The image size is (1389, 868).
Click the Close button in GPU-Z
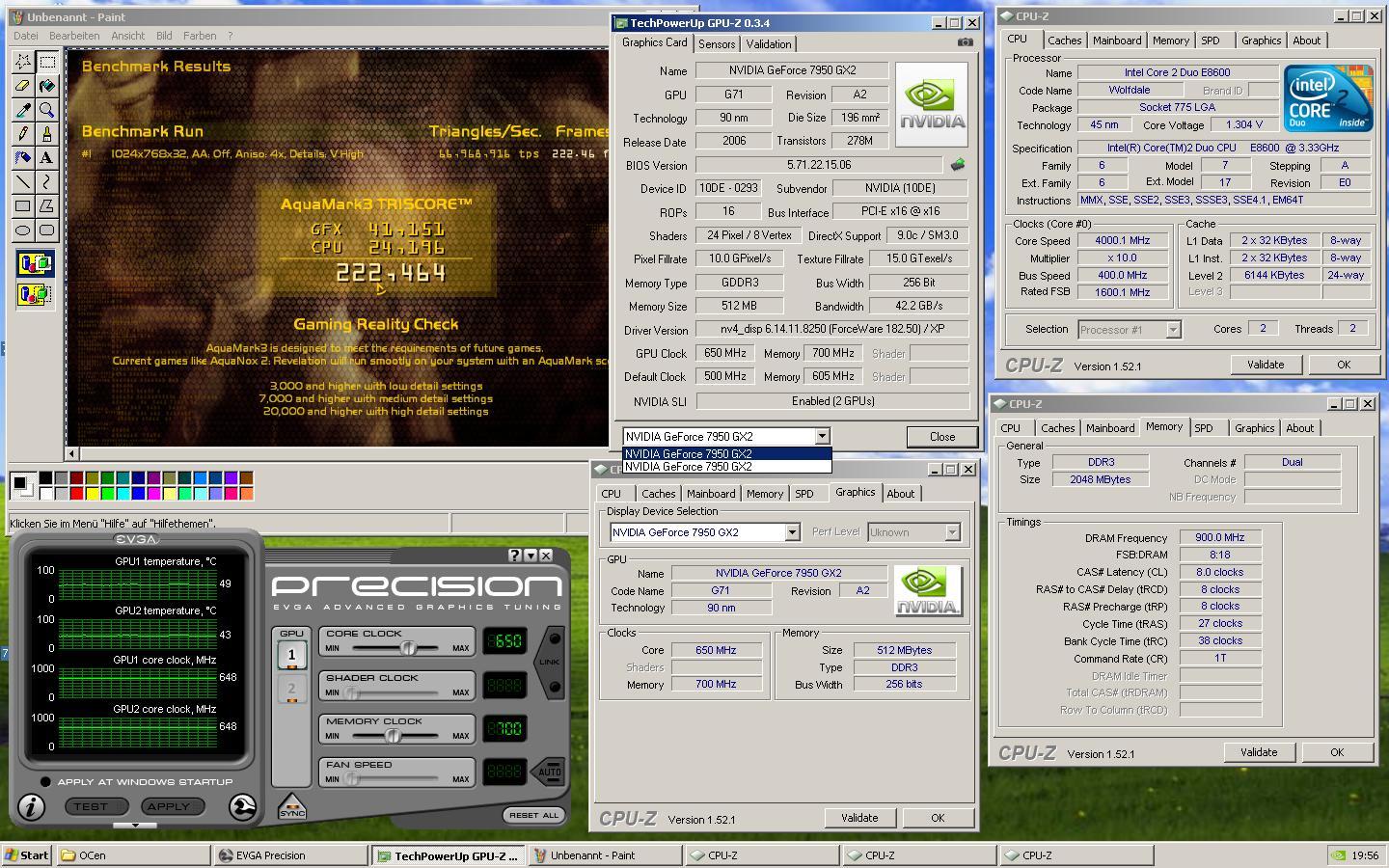coord(942,437)
